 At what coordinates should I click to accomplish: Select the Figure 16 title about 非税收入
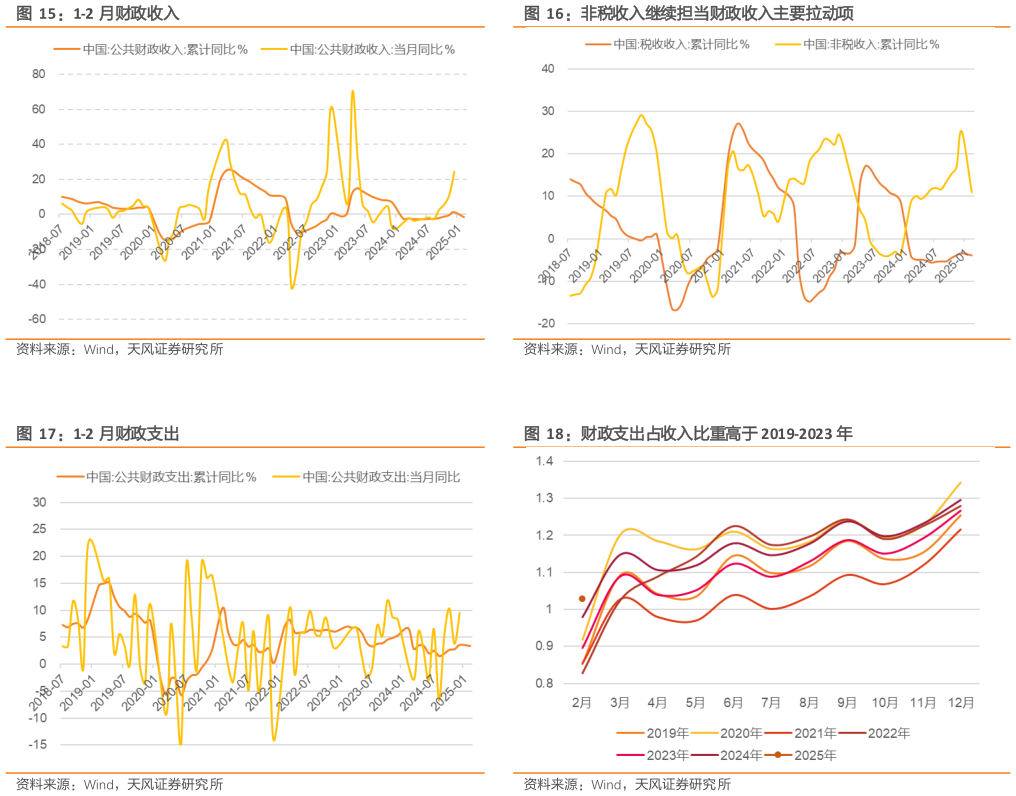click(688, 13)
